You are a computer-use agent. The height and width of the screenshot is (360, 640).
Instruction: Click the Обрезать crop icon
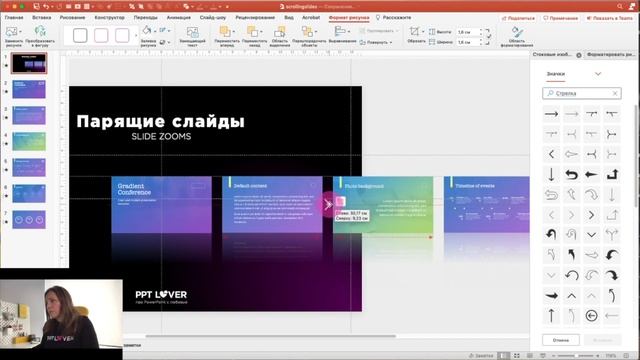[415, 32]
